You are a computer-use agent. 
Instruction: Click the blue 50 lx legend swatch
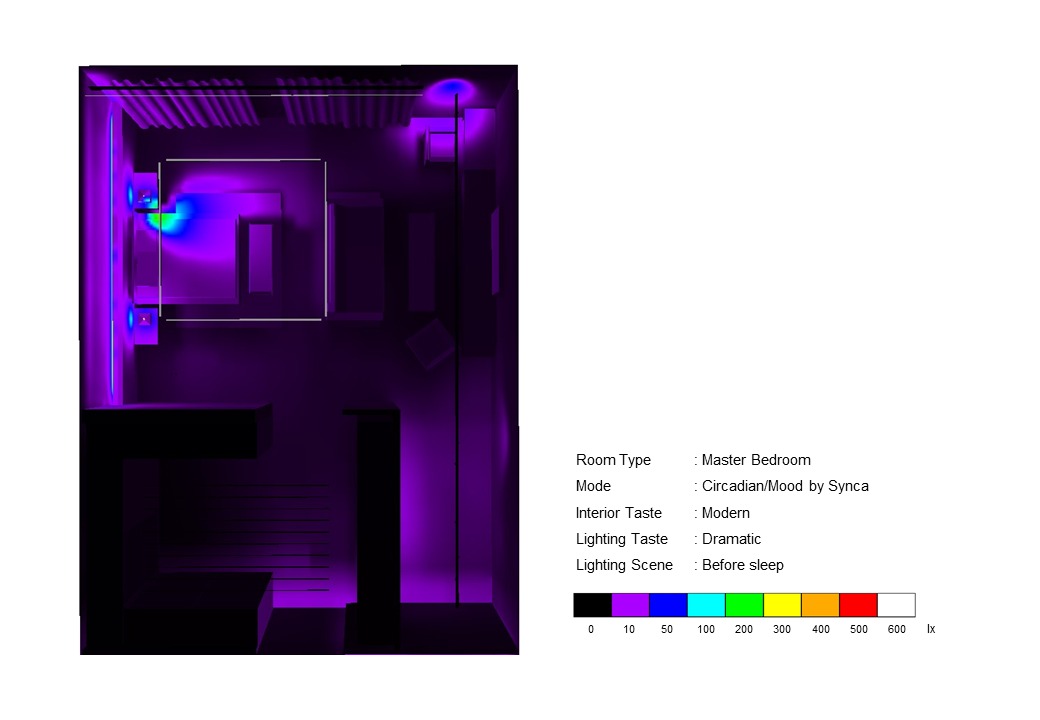coord(668,605)
